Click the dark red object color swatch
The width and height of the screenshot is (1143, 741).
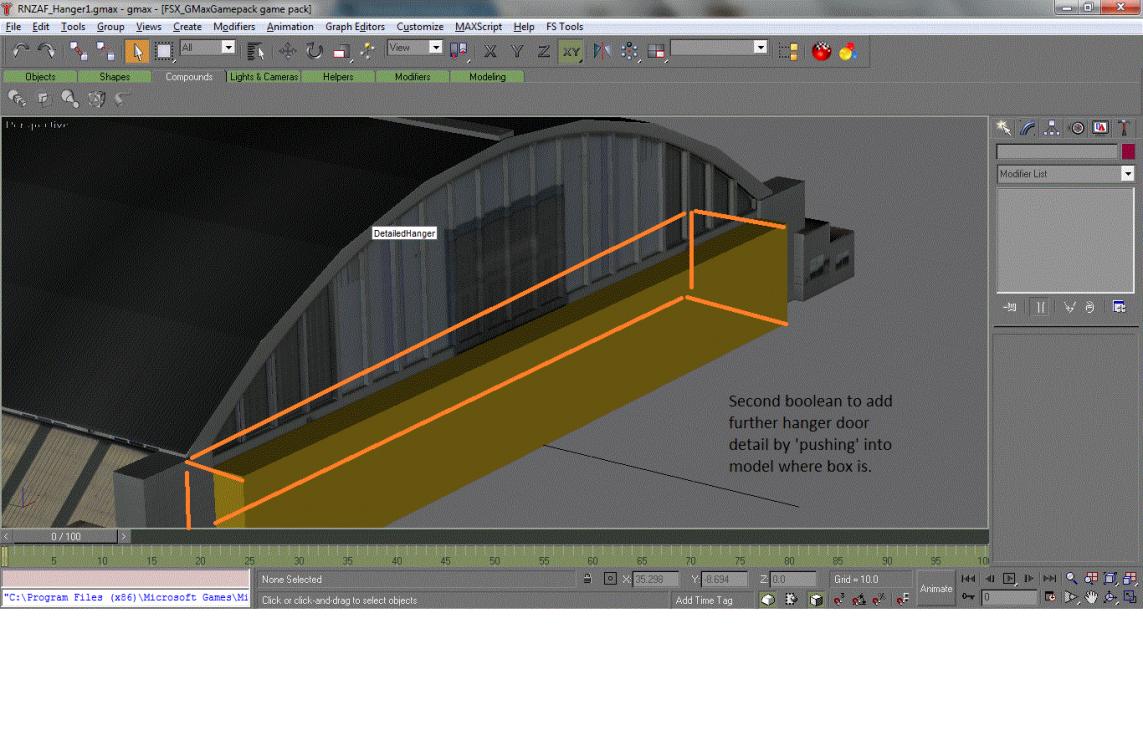[x=1128, y=152]
